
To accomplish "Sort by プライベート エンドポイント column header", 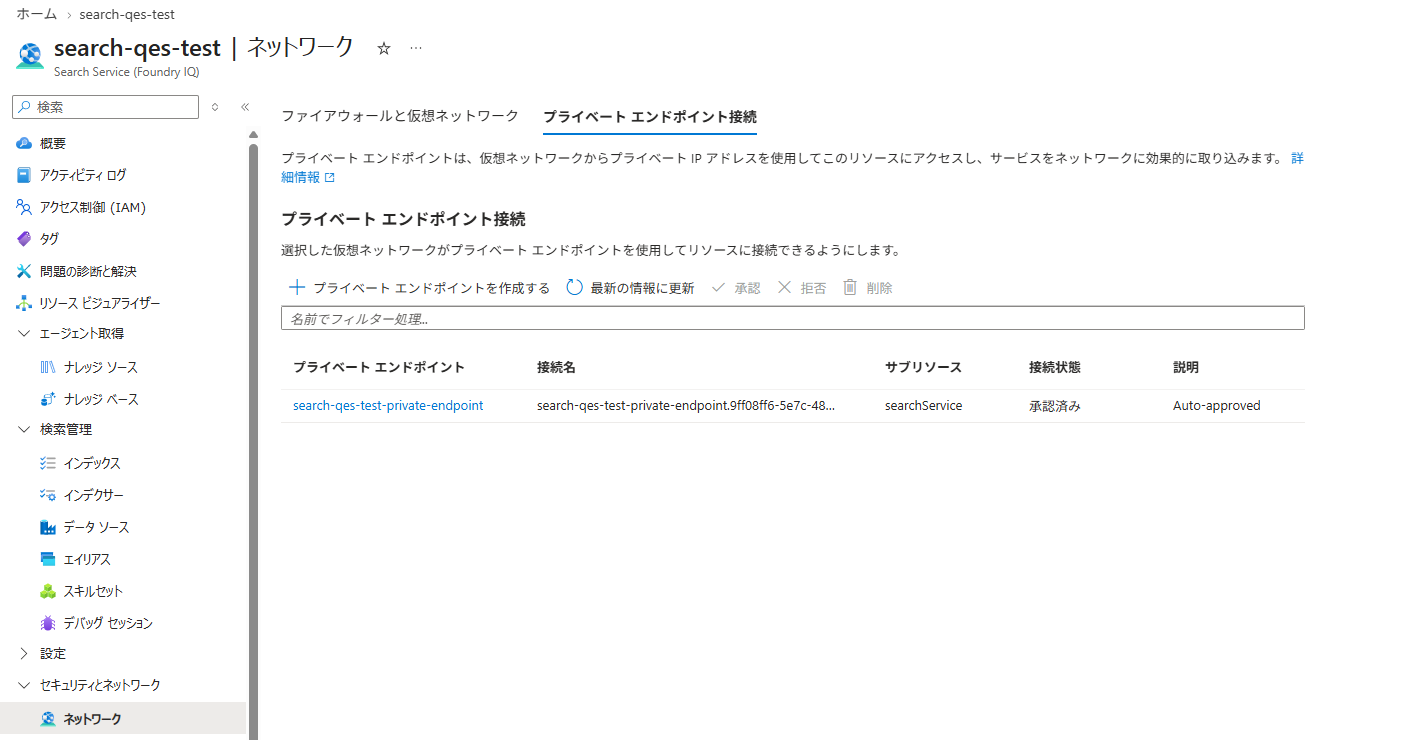I will pos(379,367).
